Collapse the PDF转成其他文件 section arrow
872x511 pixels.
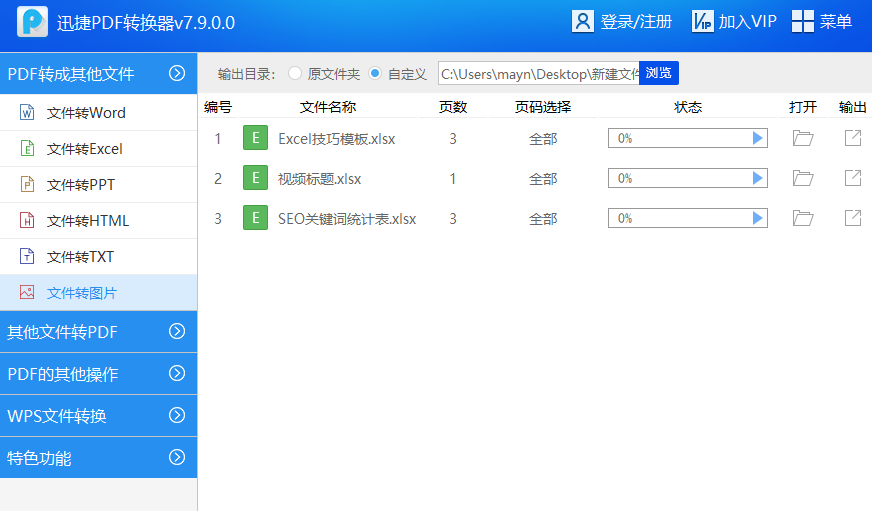click(x=177, y=73)
